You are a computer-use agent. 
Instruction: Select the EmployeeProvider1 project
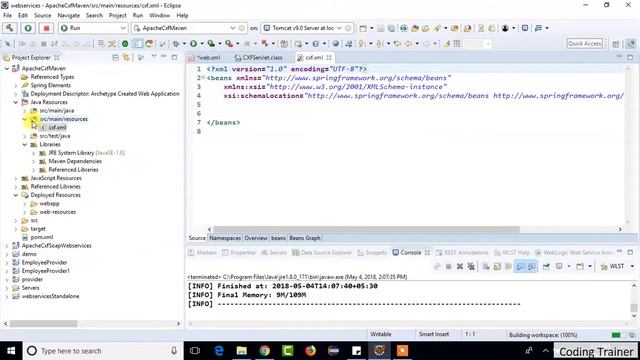pos(45,271)
